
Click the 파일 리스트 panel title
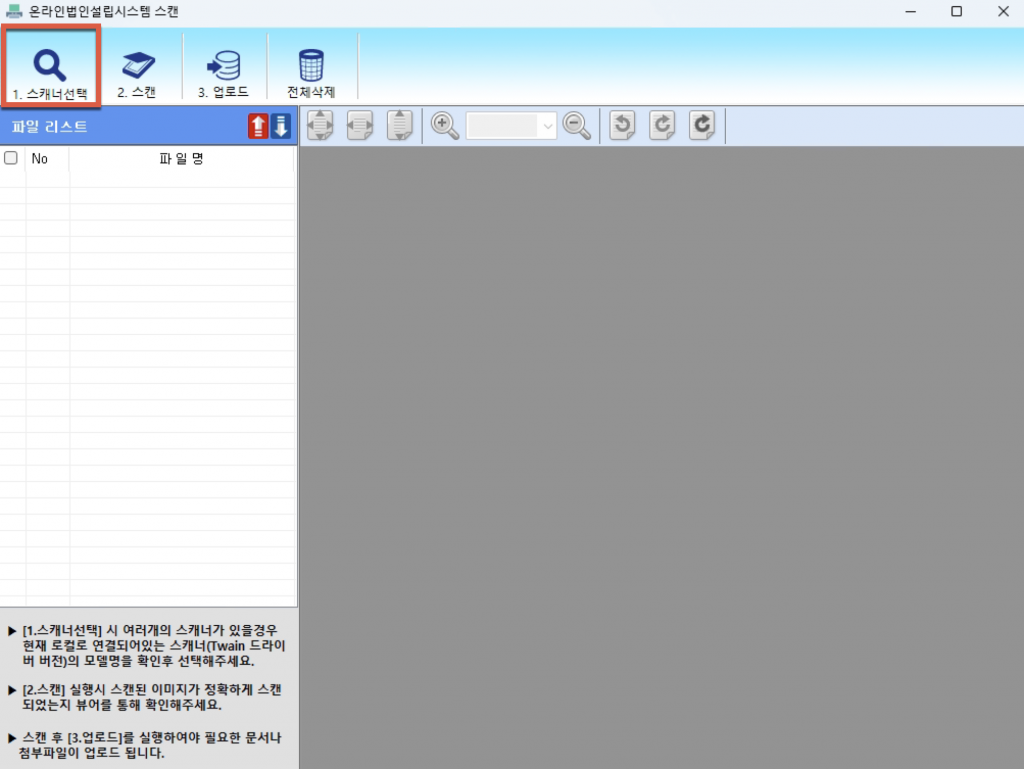(x=50, y=127)
